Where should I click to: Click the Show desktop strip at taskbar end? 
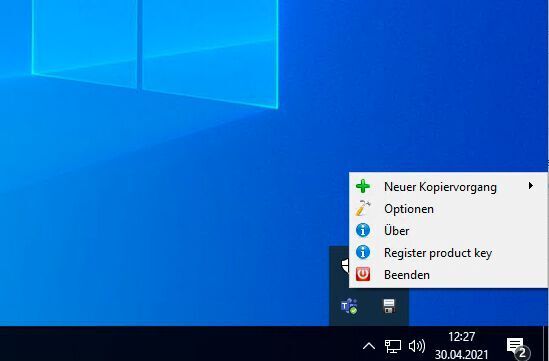coord(545,343)
